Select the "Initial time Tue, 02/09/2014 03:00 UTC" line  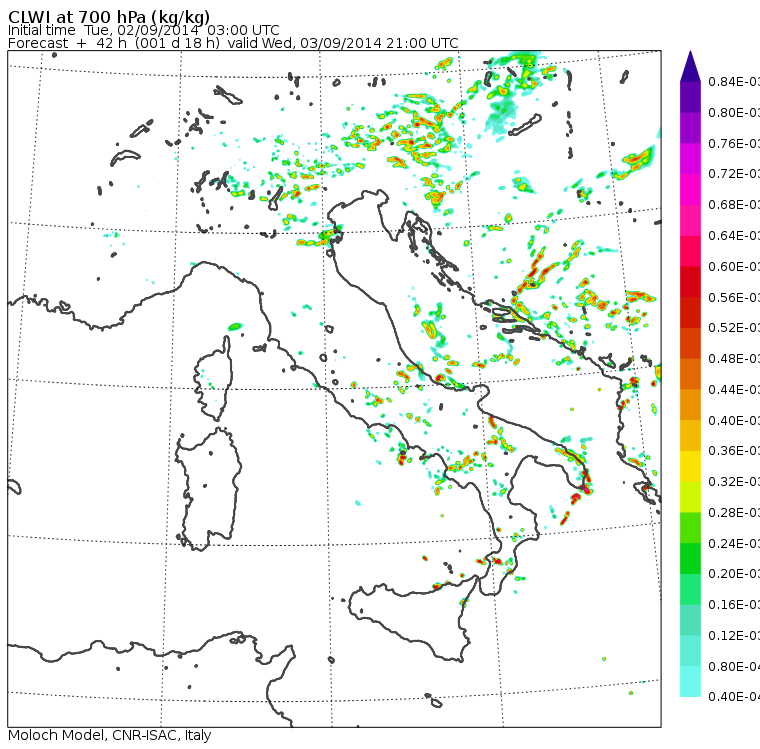pyautogui.click(x=143, y=30)
